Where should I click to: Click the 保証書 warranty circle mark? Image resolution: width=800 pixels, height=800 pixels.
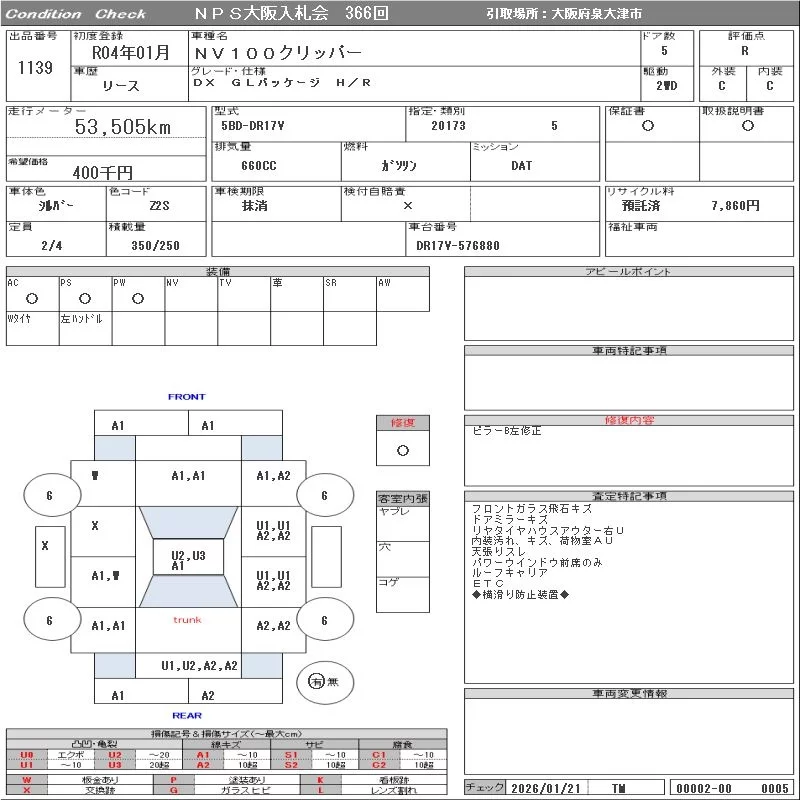(x=648, y=126)
